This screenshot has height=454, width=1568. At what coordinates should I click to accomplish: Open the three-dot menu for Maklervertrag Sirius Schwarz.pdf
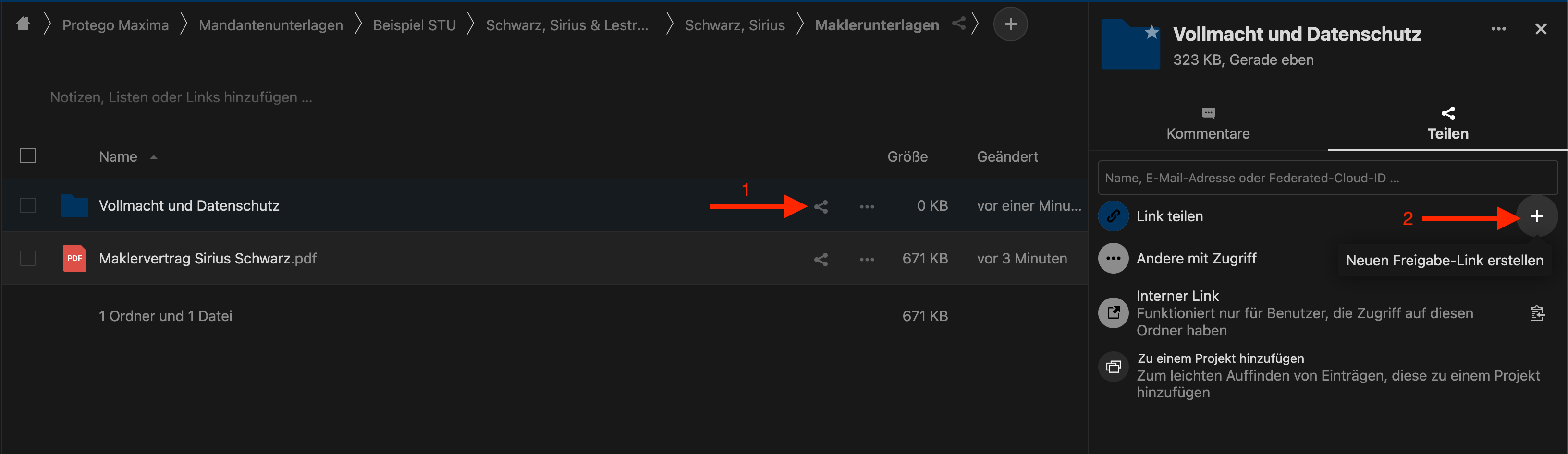pos(867,259)
